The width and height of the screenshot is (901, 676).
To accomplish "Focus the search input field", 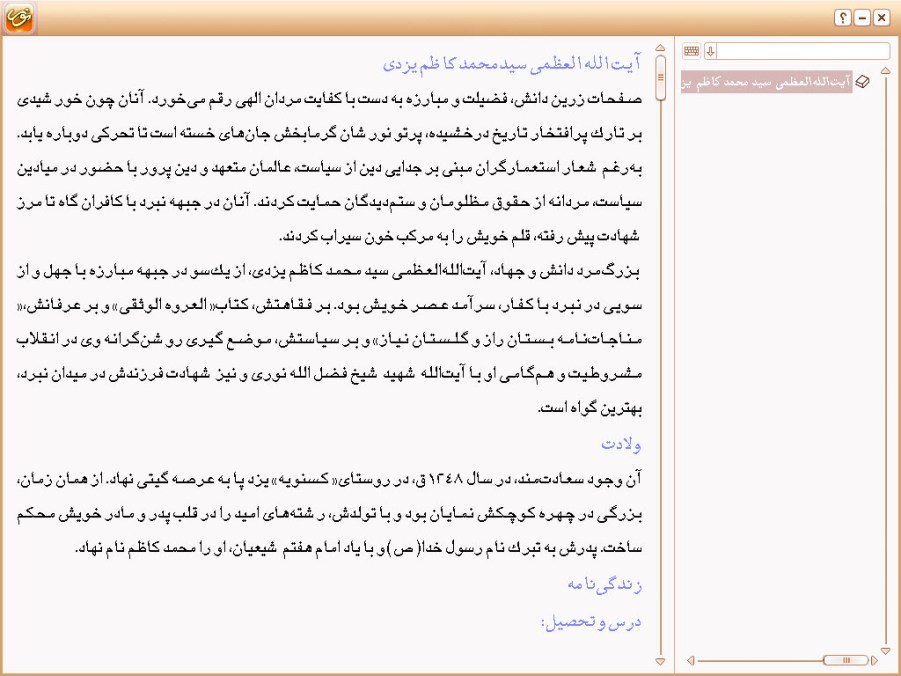I will tap(803, 51).
